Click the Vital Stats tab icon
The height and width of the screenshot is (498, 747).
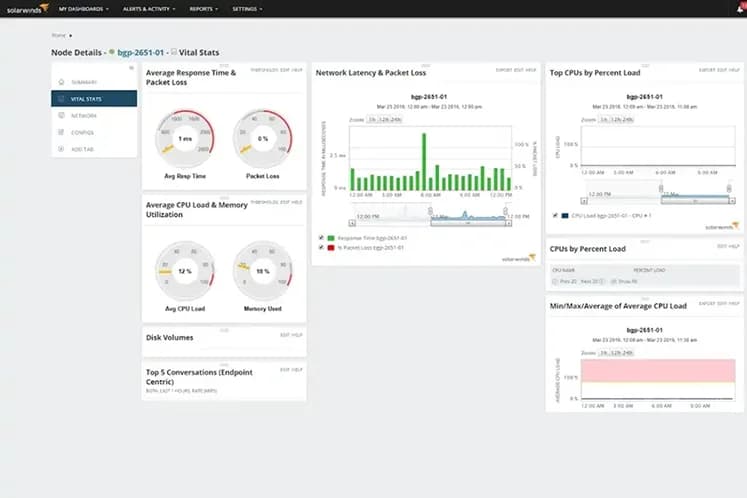61,99
